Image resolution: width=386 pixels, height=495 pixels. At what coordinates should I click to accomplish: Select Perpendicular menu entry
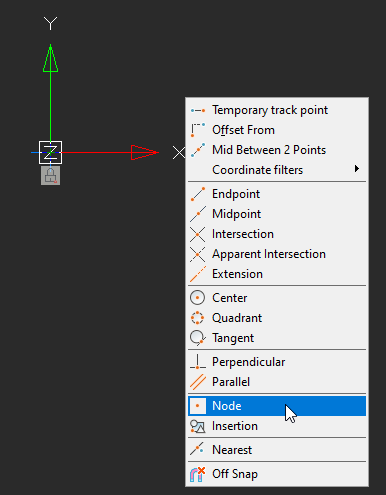pyautogui.click(x=277, y=362)
